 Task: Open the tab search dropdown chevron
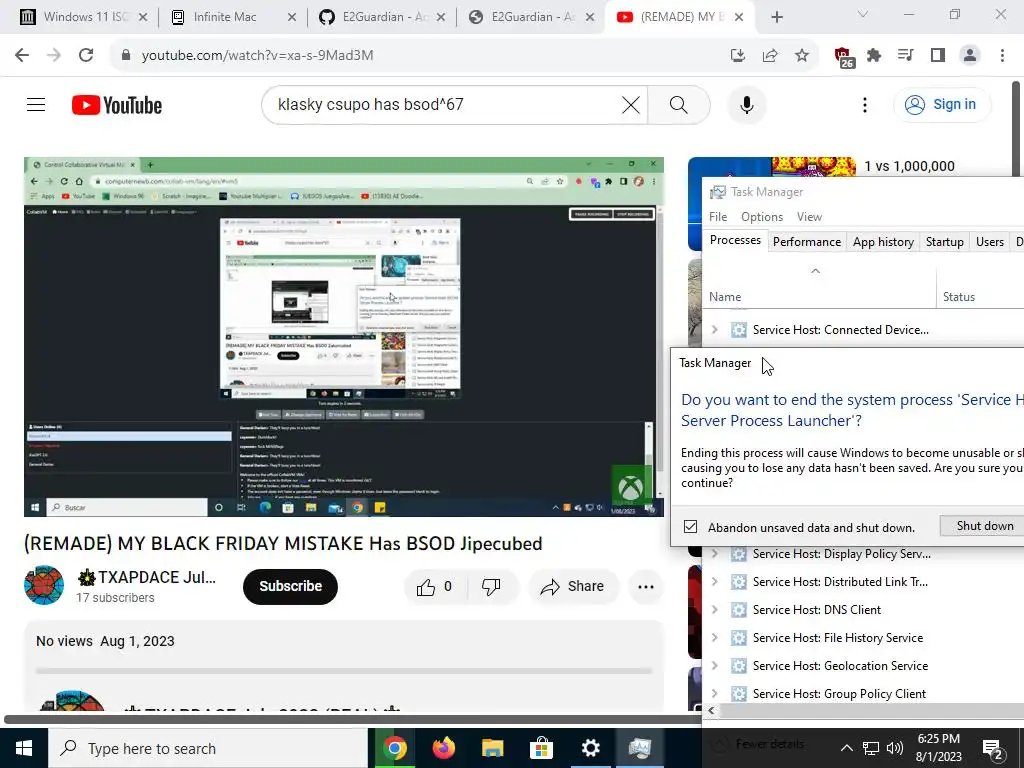(863, 15)
